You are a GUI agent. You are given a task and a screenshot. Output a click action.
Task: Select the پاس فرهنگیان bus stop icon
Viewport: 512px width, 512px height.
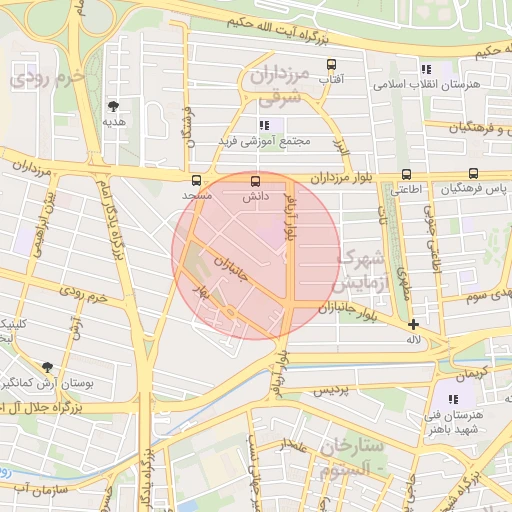coord(473,173)
